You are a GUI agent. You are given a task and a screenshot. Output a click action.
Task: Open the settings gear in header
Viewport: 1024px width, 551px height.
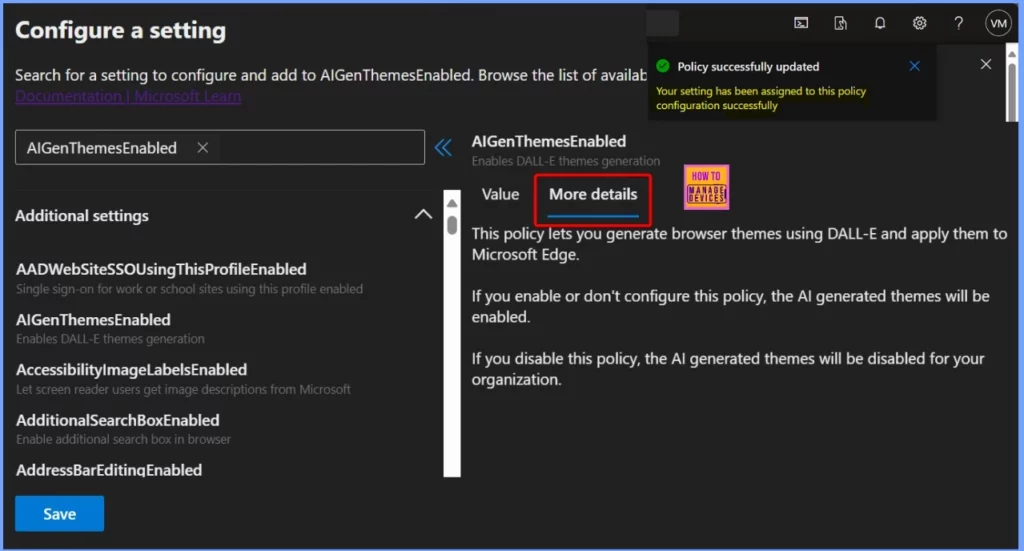920,24
